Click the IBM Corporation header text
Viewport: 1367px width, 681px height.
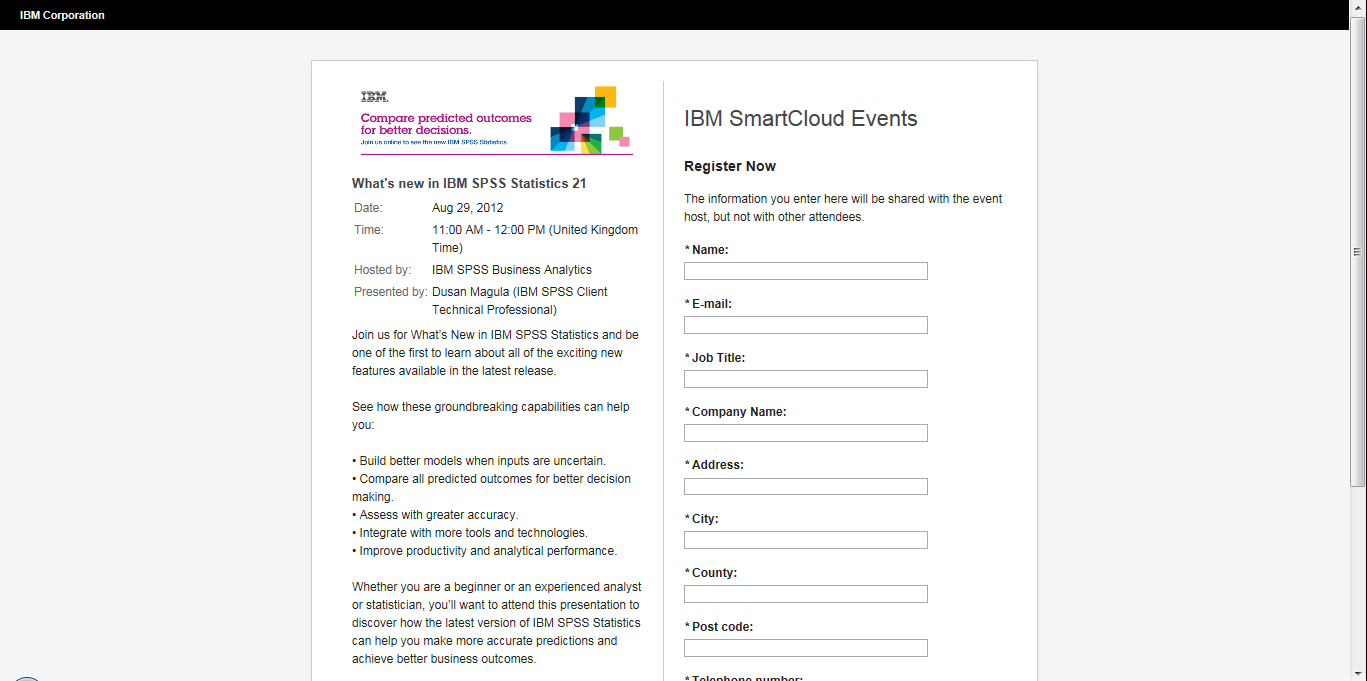point(62,15)
